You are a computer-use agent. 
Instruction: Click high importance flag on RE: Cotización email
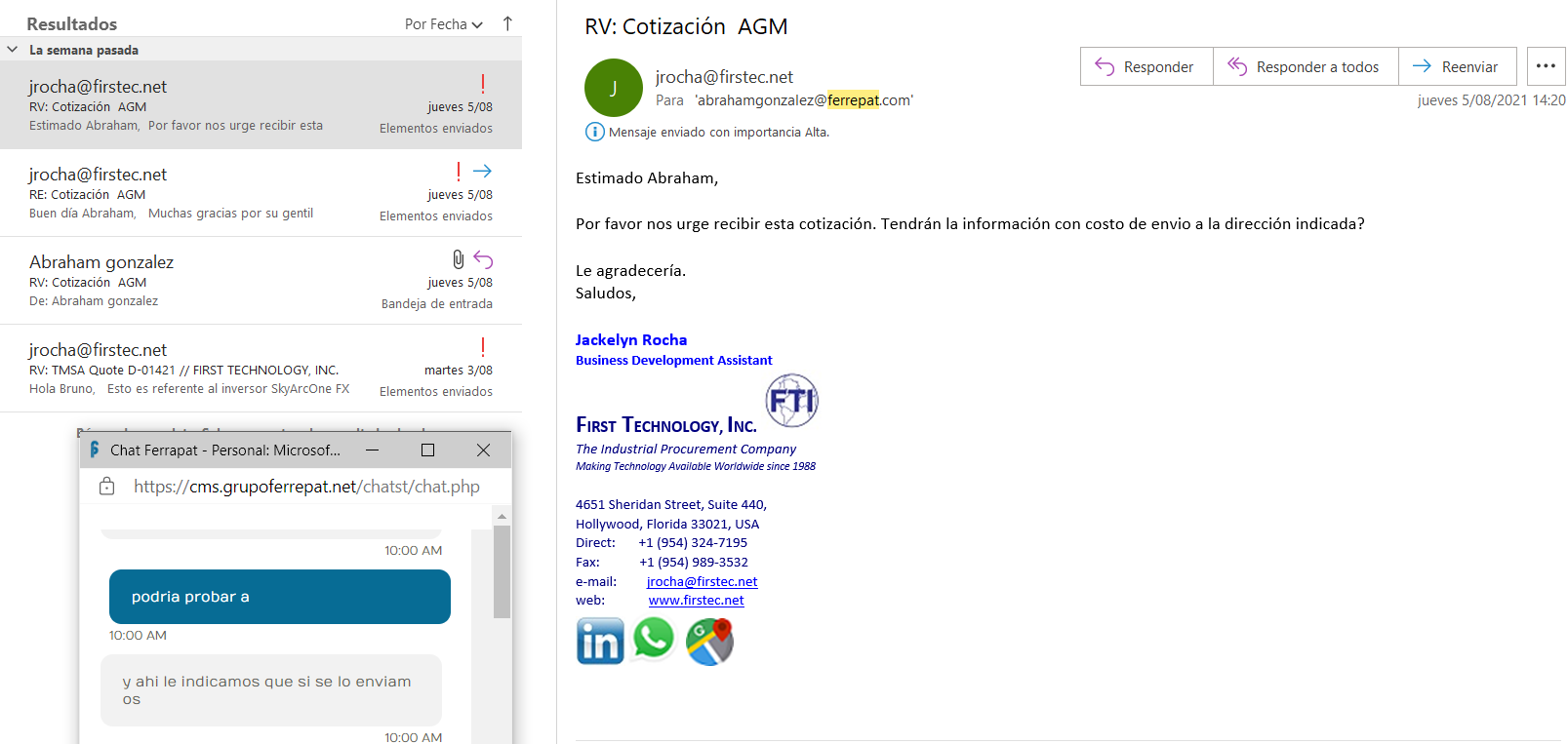point(458,172)
